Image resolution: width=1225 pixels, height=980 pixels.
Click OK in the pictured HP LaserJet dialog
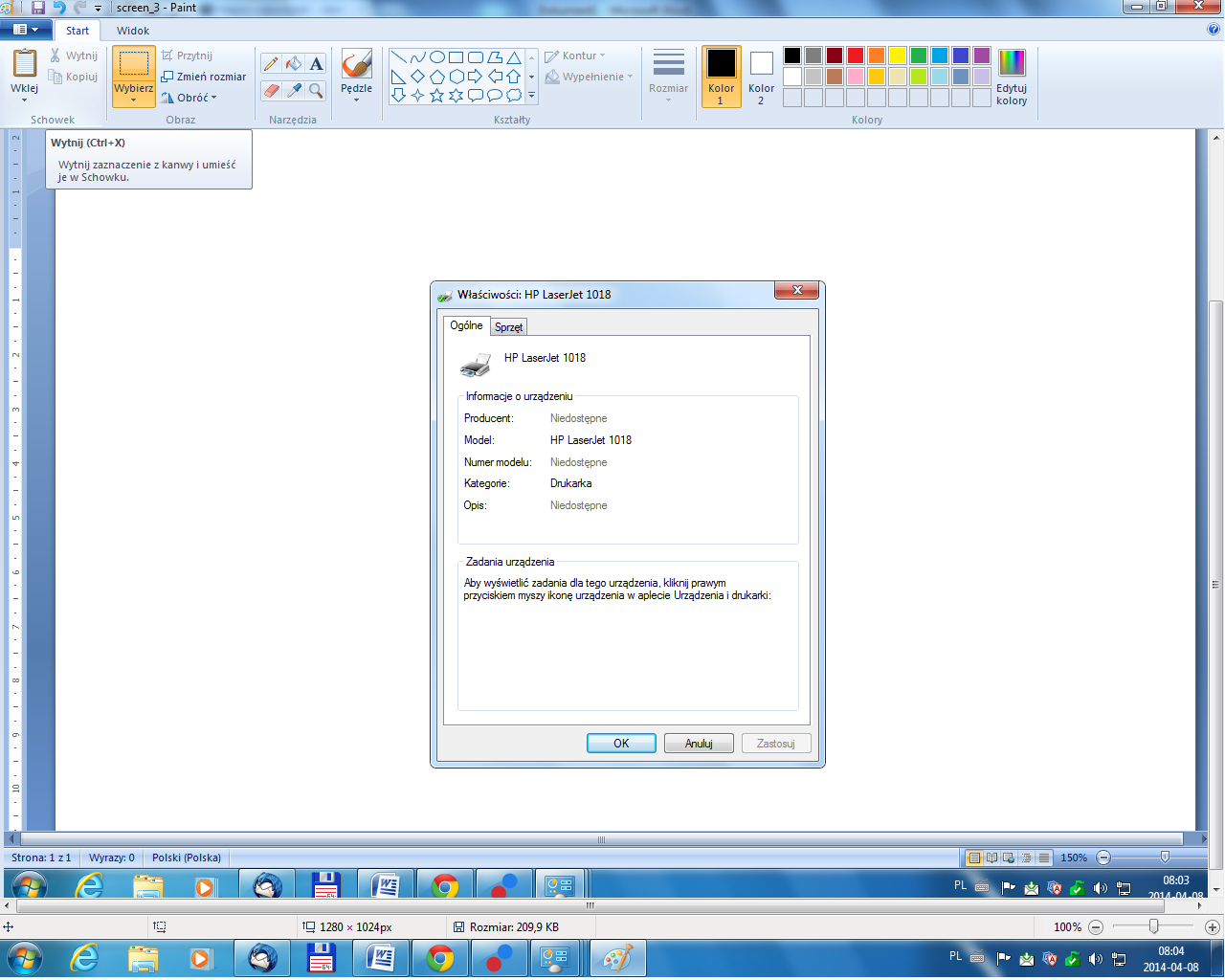click(x=621, y=744)
